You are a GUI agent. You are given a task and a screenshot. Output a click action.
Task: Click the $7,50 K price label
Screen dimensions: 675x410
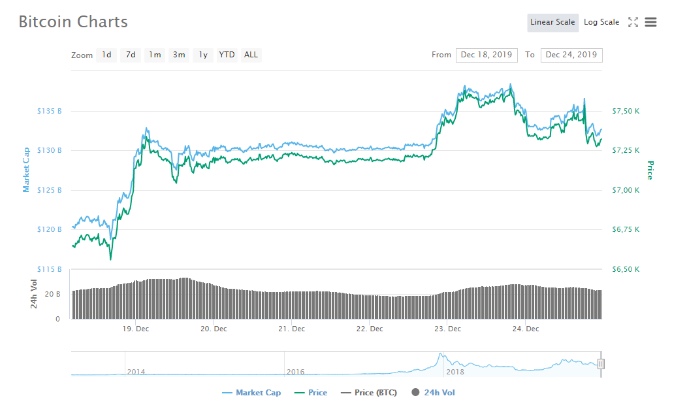[x=625, y=111]
